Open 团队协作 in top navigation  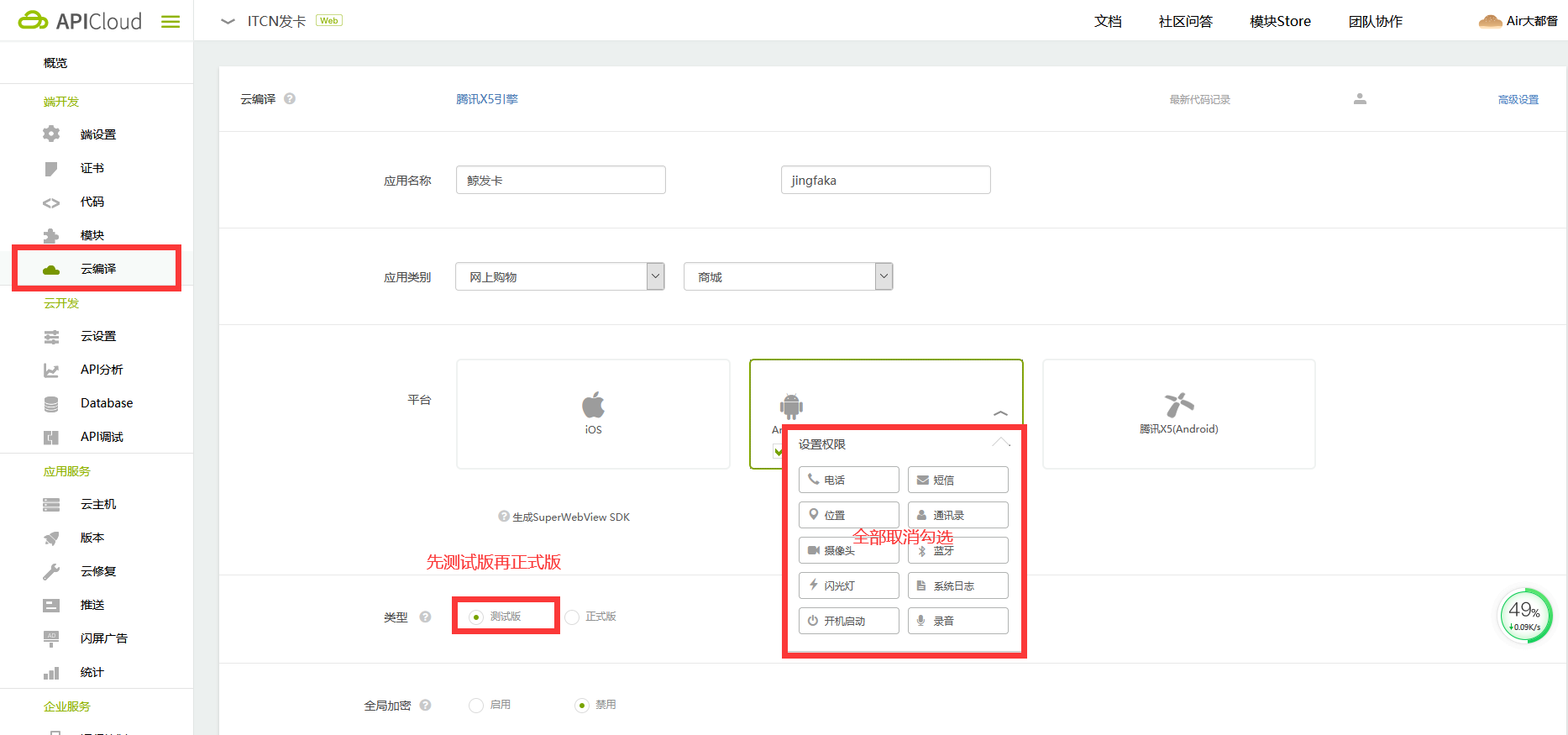click(x=1376, y=22)
